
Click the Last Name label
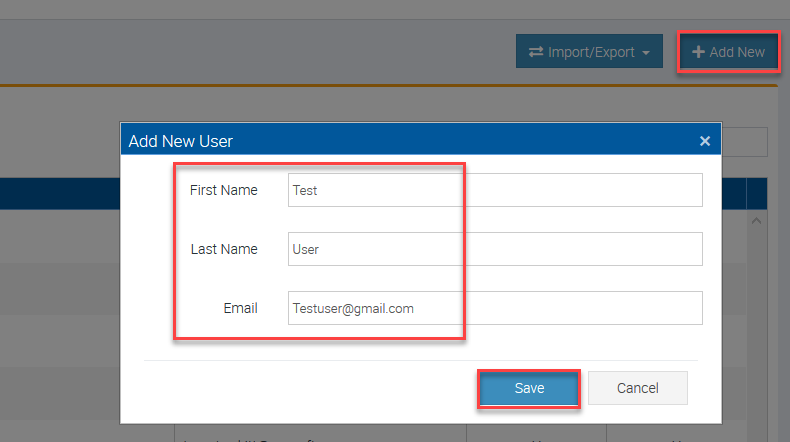(224, 249)
